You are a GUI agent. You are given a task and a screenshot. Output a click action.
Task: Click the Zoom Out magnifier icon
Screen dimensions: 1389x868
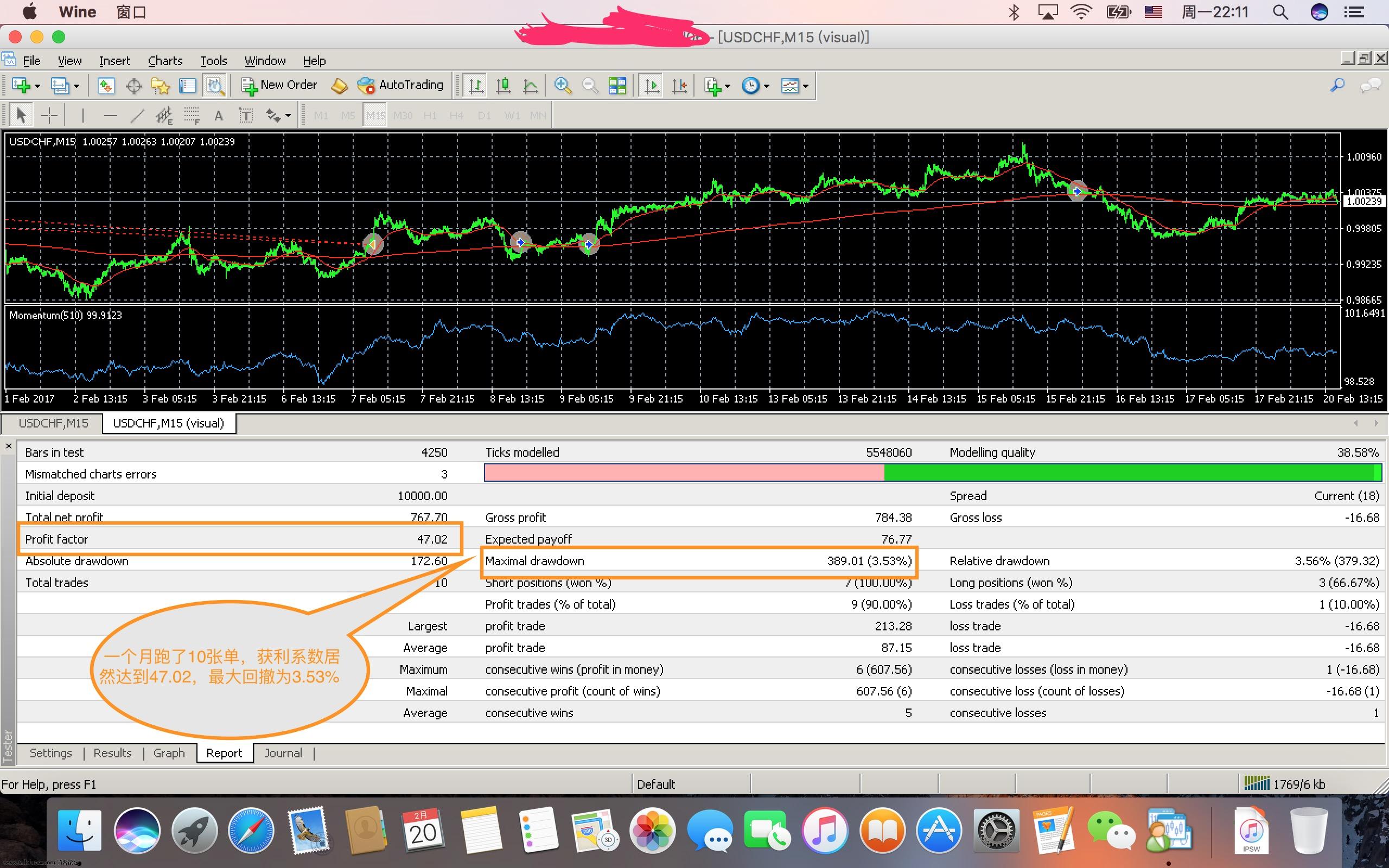tap(589, 86)
